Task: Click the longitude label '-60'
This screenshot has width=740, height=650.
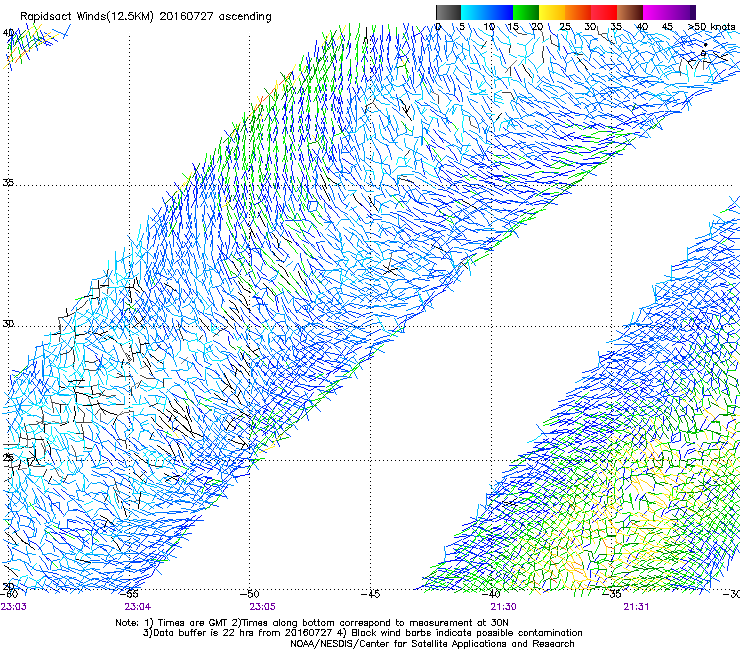Action: pos(9,594)
